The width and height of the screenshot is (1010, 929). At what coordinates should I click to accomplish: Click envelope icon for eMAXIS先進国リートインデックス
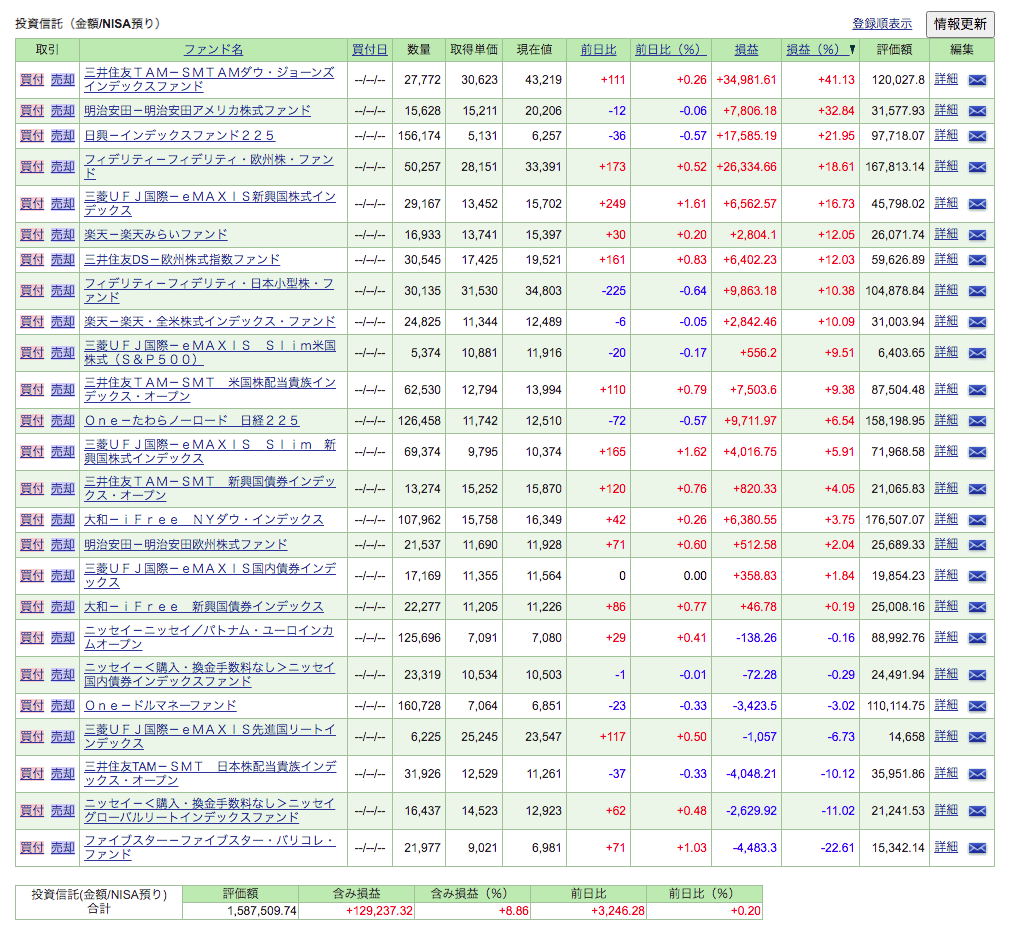click(x=977, y=736)
